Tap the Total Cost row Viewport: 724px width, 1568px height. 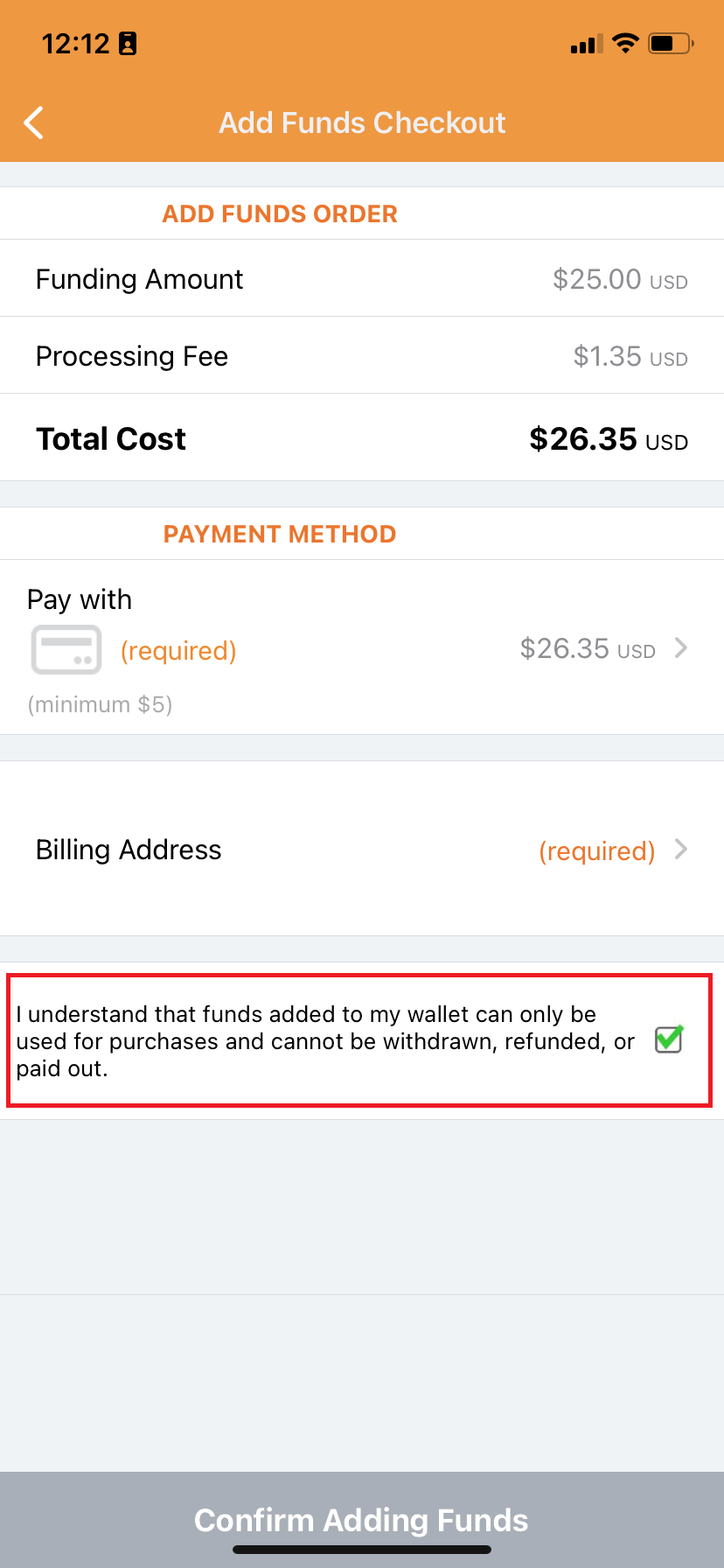pos(362,438)
